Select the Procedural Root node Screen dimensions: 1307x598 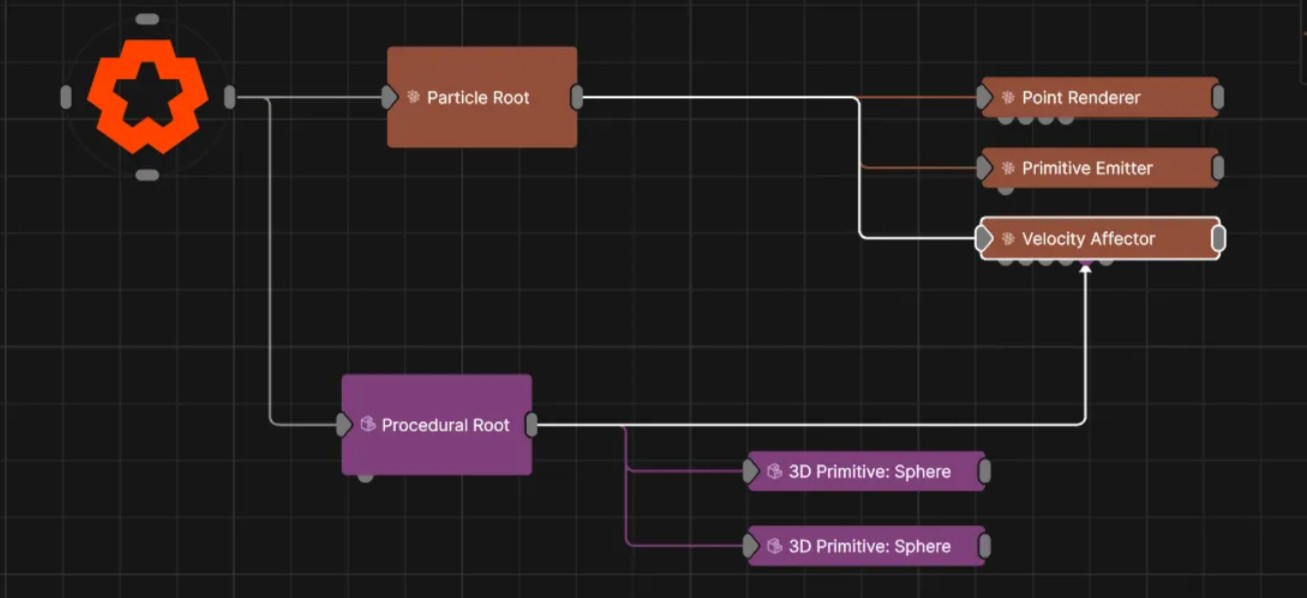click(x=437, y=424)
